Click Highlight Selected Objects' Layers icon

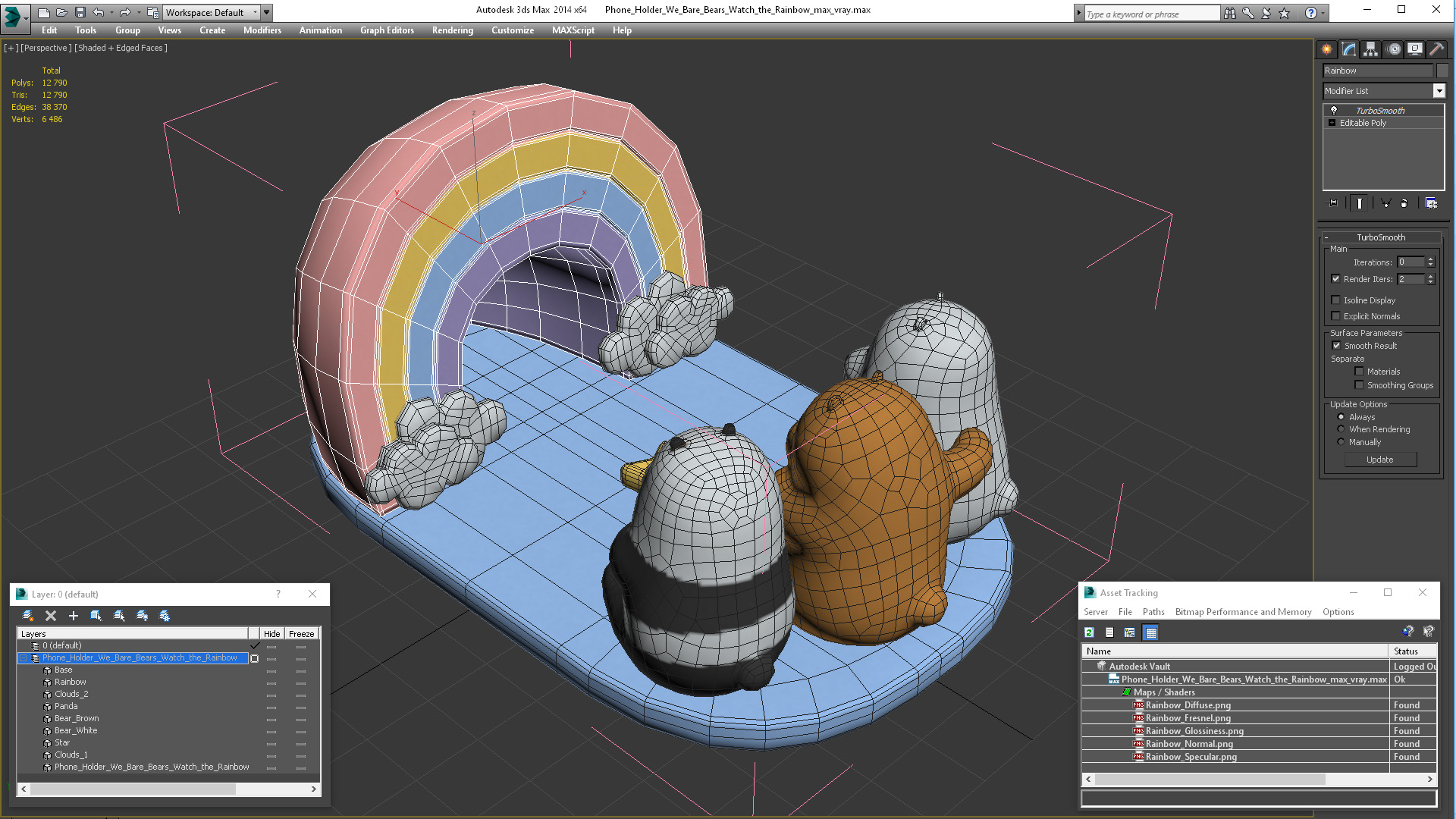pos(119,616)
